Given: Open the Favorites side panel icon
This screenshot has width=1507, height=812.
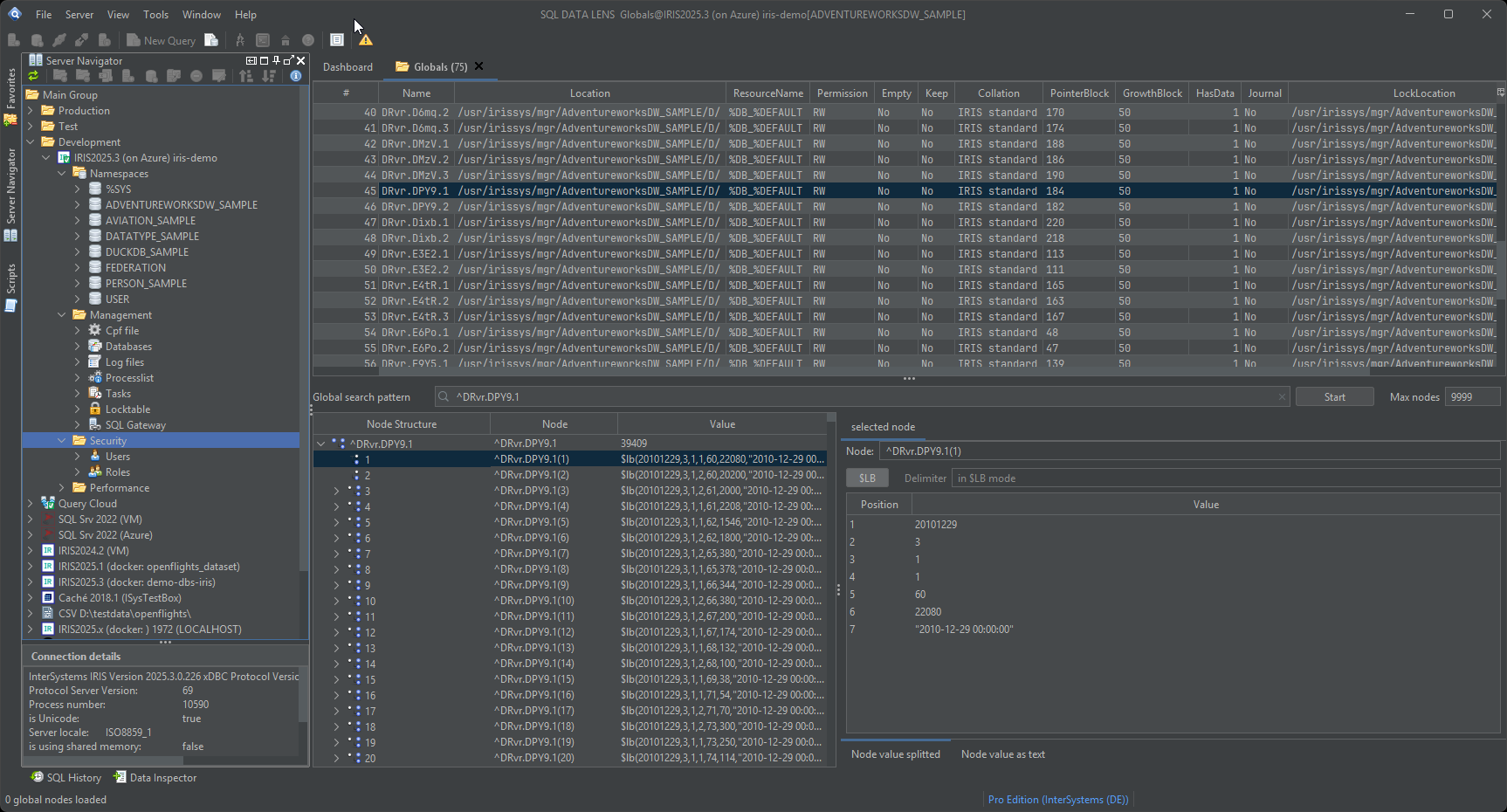Looking at the screenshot, I should tap(10, 120).
